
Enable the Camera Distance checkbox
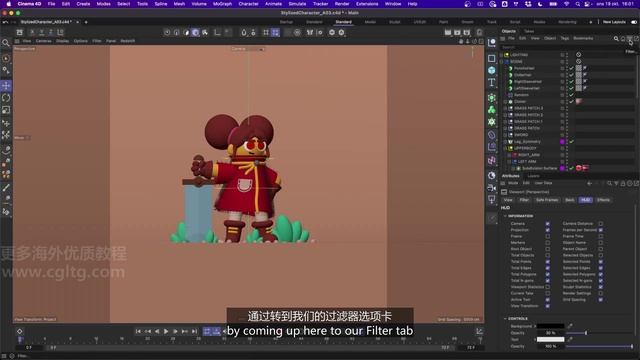(x=601, y=224)
